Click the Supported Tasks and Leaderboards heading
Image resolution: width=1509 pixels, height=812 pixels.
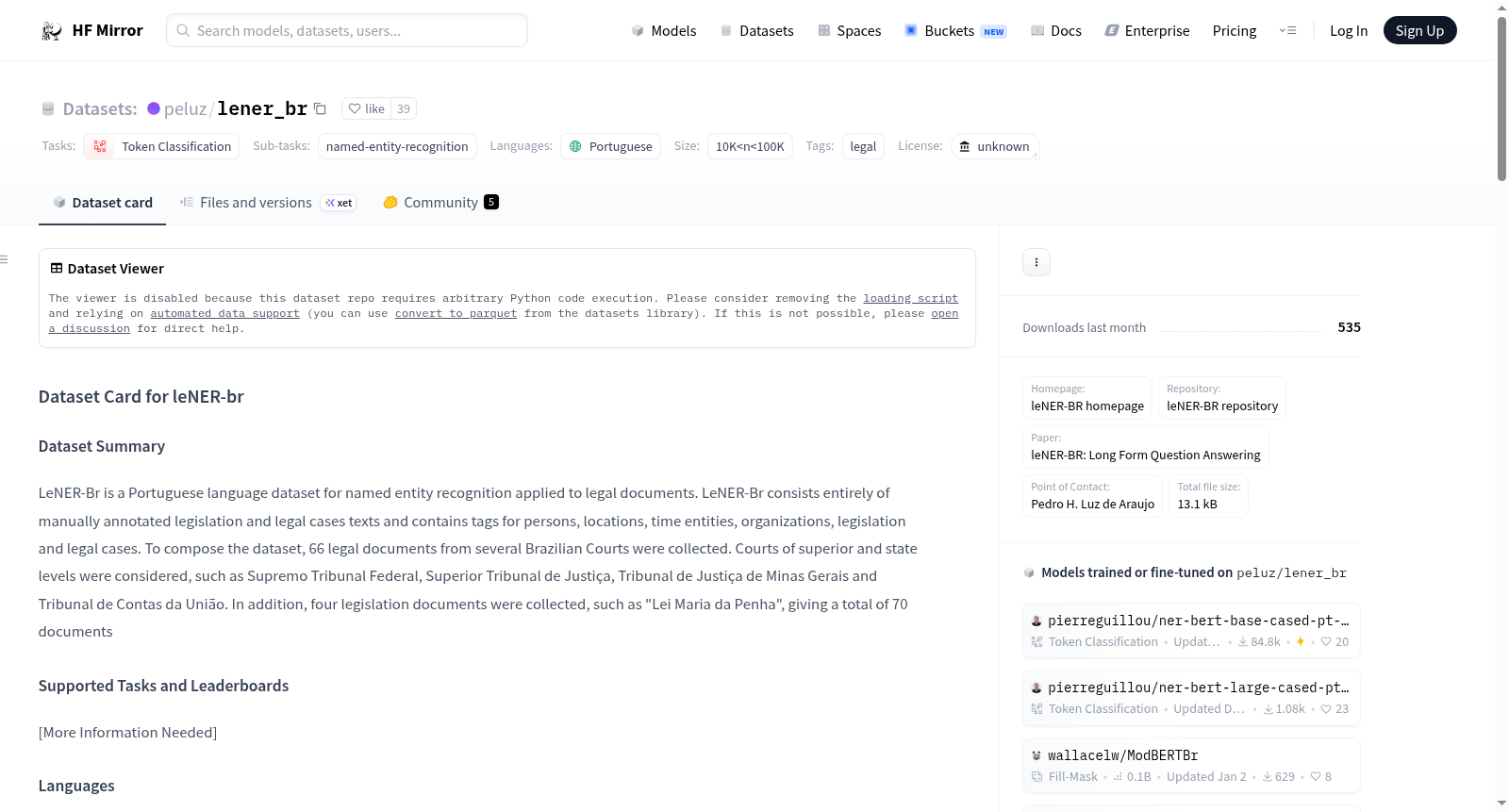164,686
